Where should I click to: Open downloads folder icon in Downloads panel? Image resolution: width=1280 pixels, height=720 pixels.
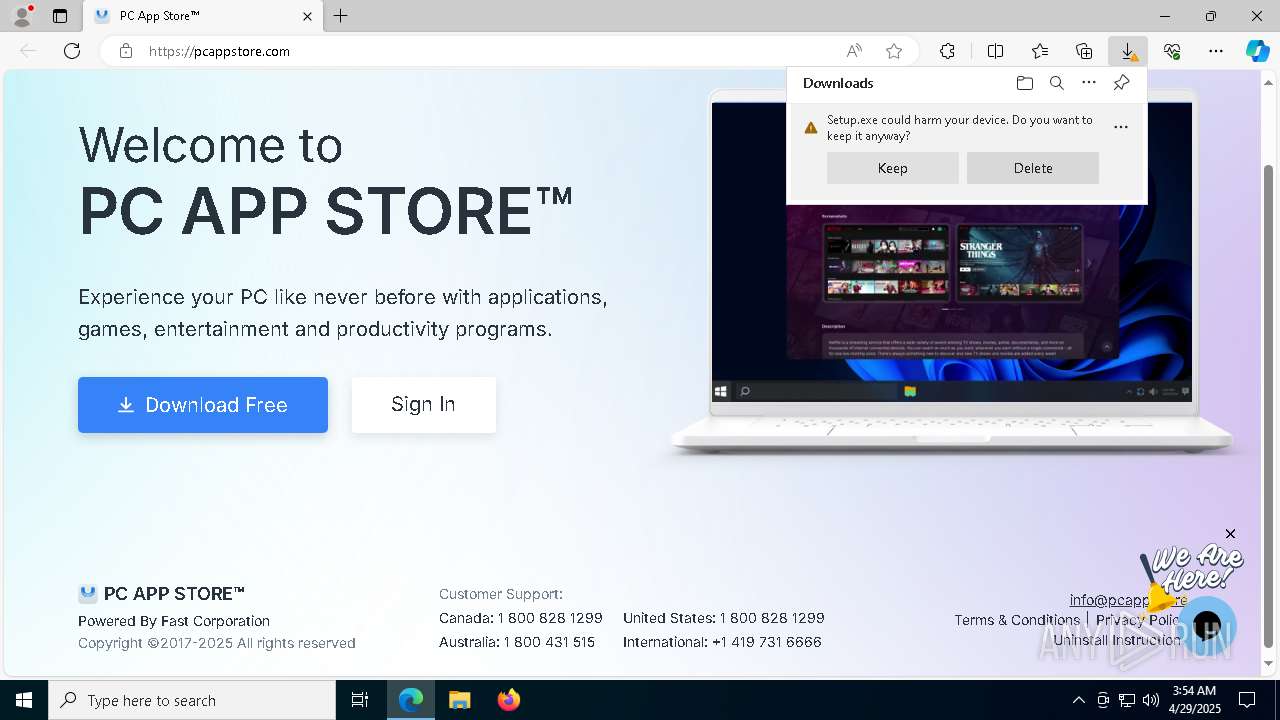[x=1025, y=83]
